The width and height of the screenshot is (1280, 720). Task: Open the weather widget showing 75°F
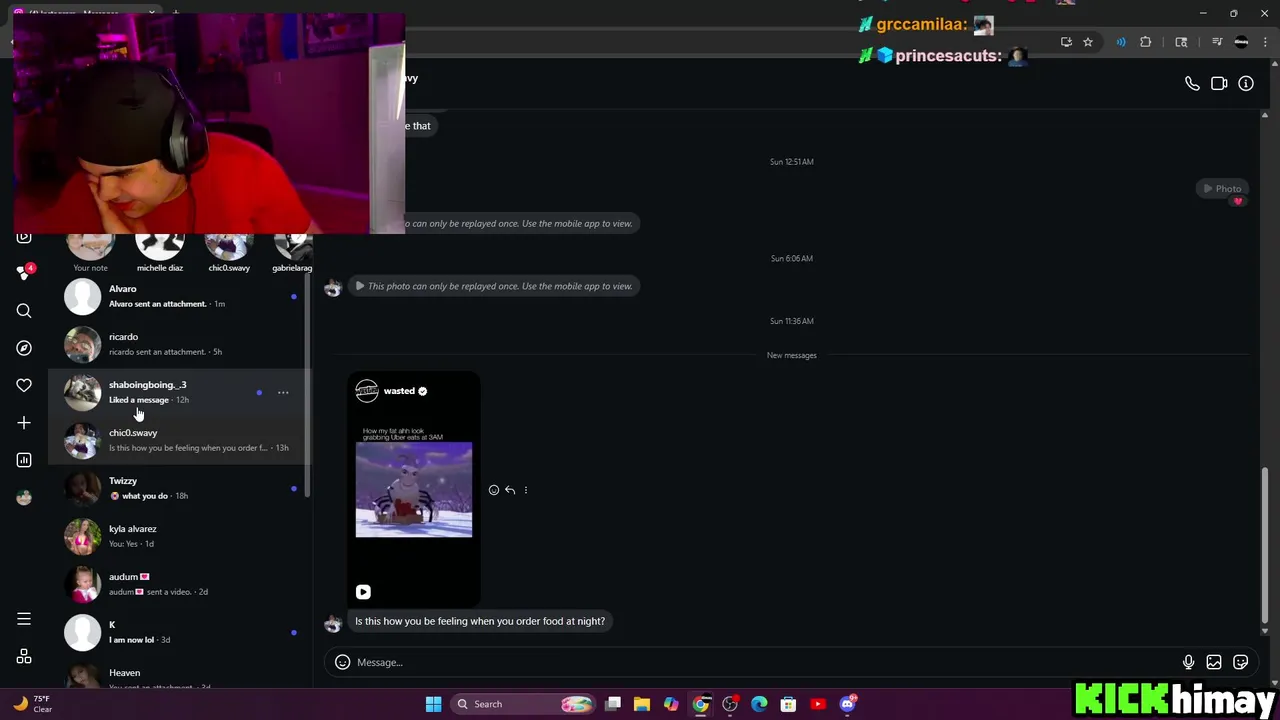[32, 704]
